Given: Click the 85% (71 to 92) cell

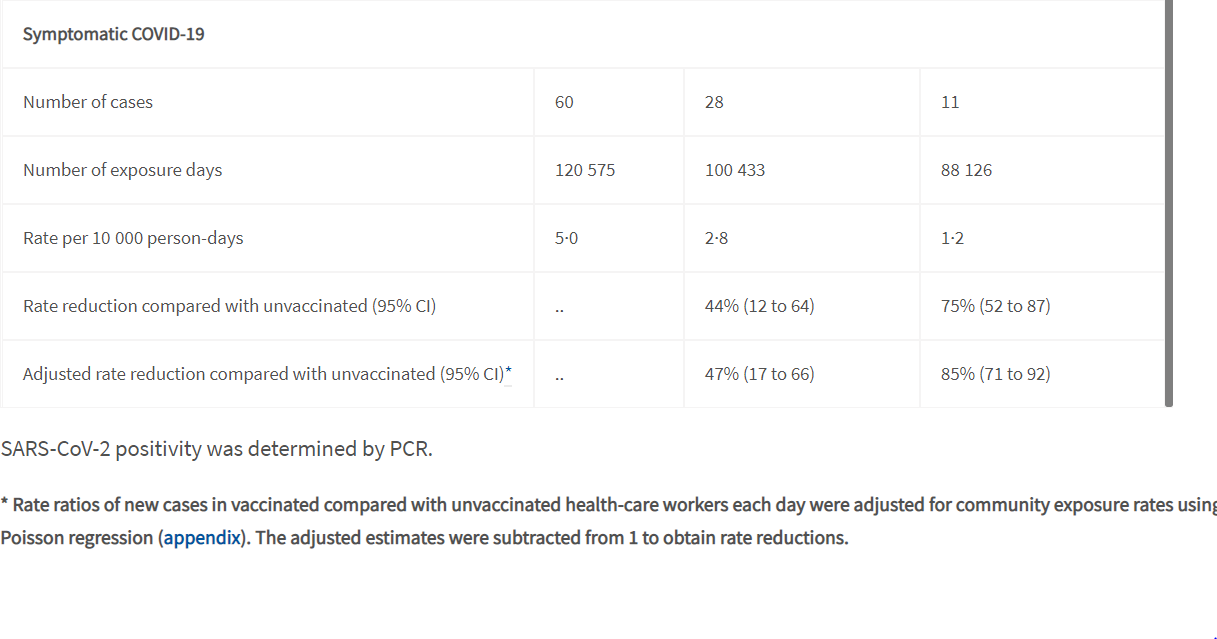Looking at the screenshot, I should pos(1042,374).
